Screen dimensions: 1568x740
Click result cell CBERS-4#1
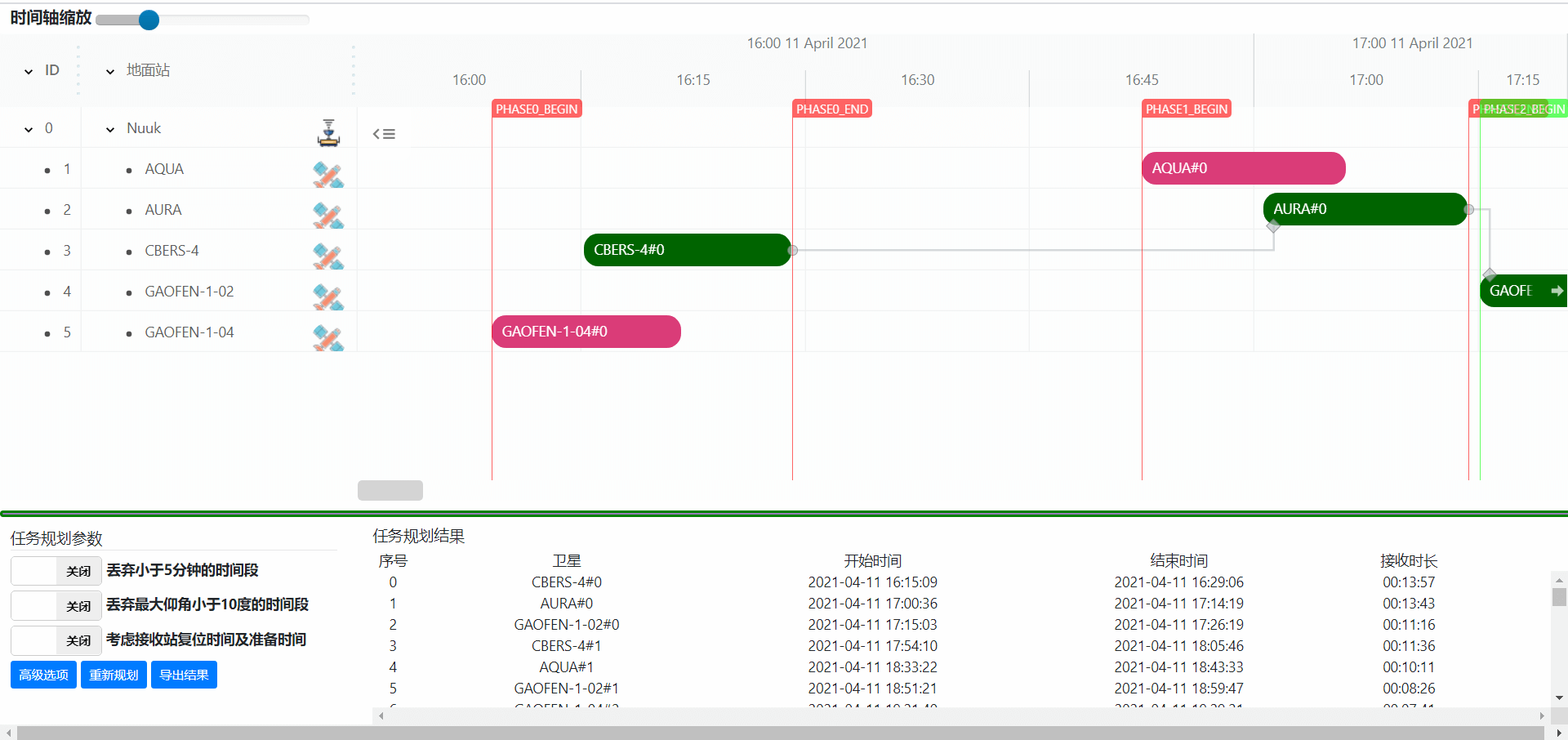[x=567, y=646]
